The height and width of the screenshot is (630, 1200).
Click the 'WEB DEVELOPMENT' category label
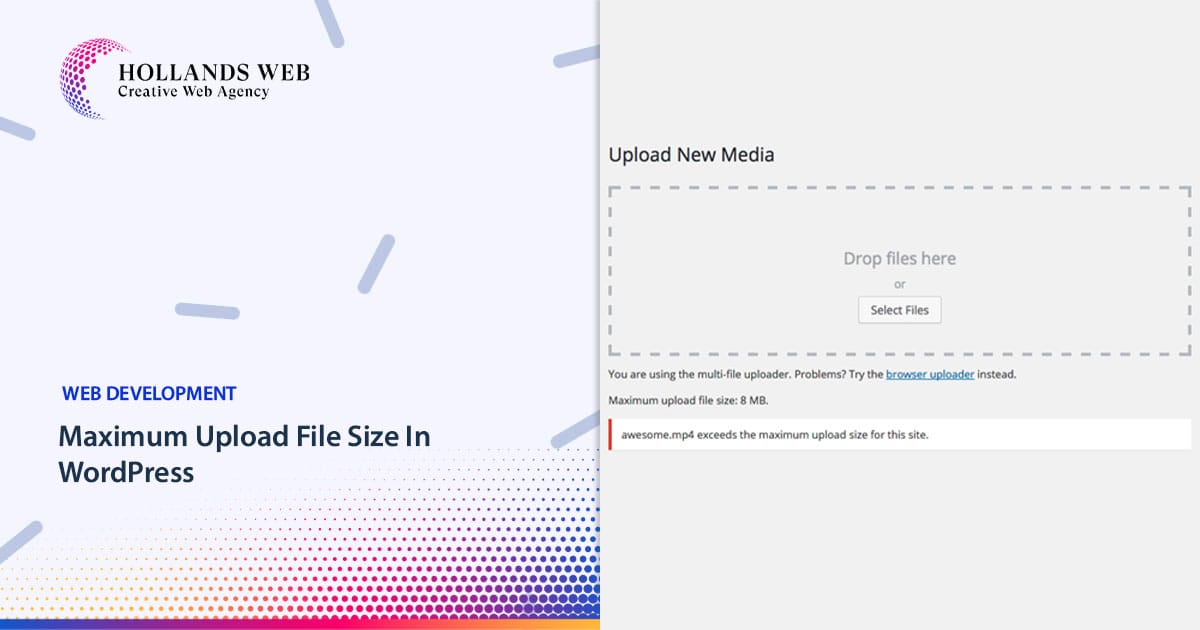tap(149, 393)
